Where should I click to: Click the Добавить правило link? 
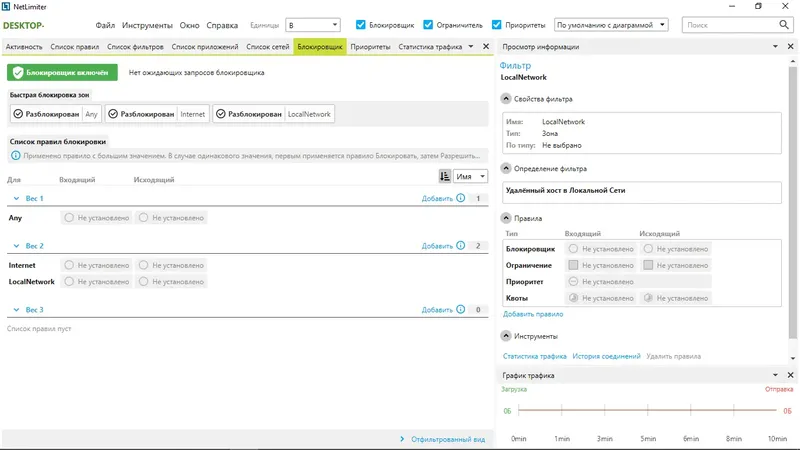tap(533, 314)
